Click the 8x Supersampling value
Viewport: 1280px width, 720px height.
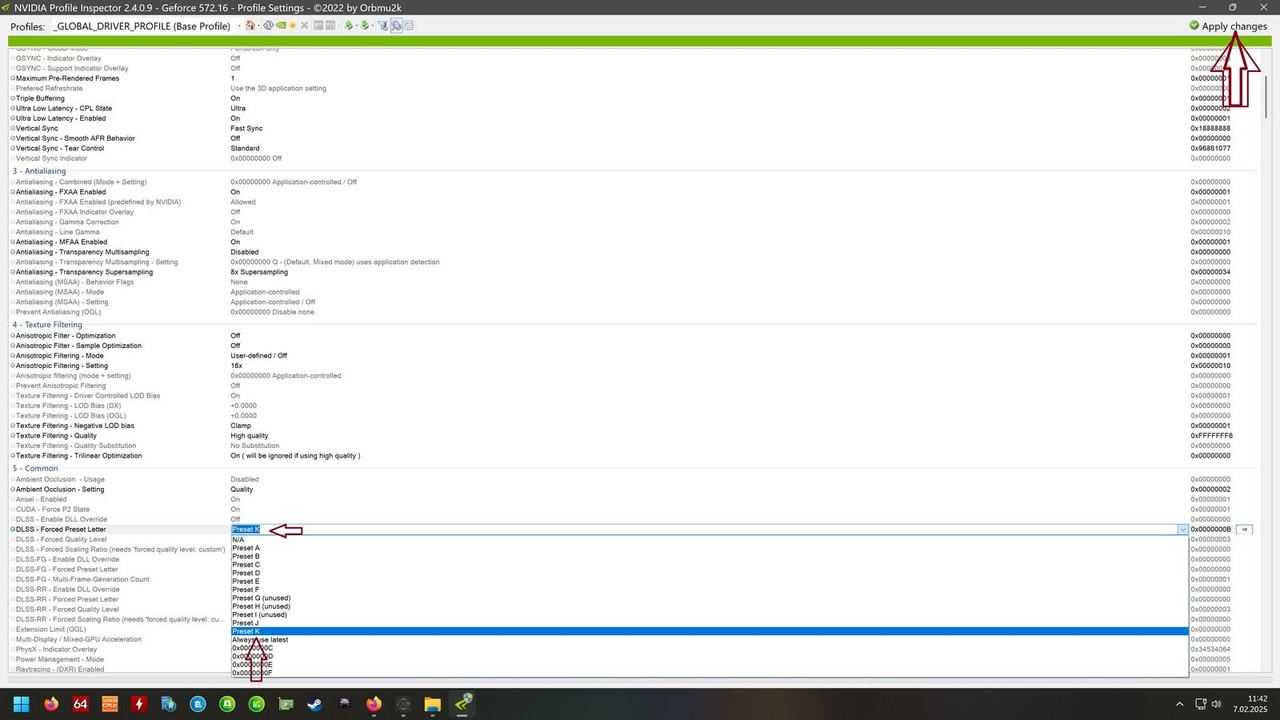click(259, 272)
